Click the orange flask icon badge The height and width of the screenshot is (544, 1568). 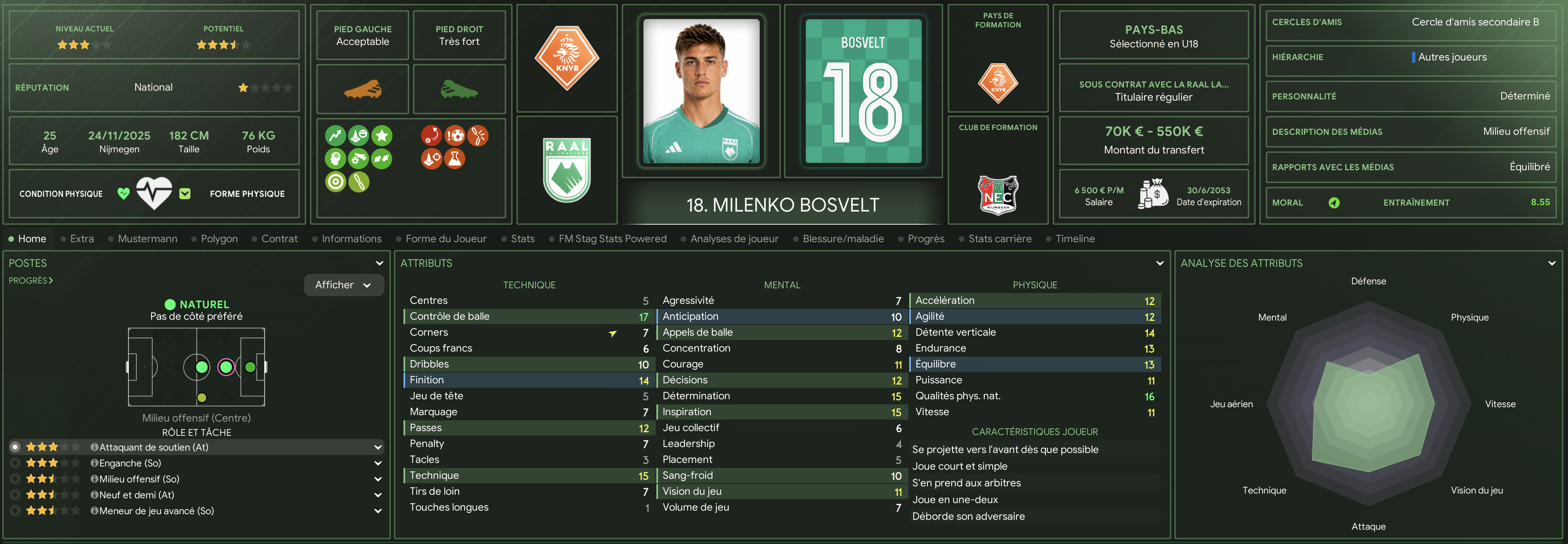pyautogui.click(x=454, y=159)
